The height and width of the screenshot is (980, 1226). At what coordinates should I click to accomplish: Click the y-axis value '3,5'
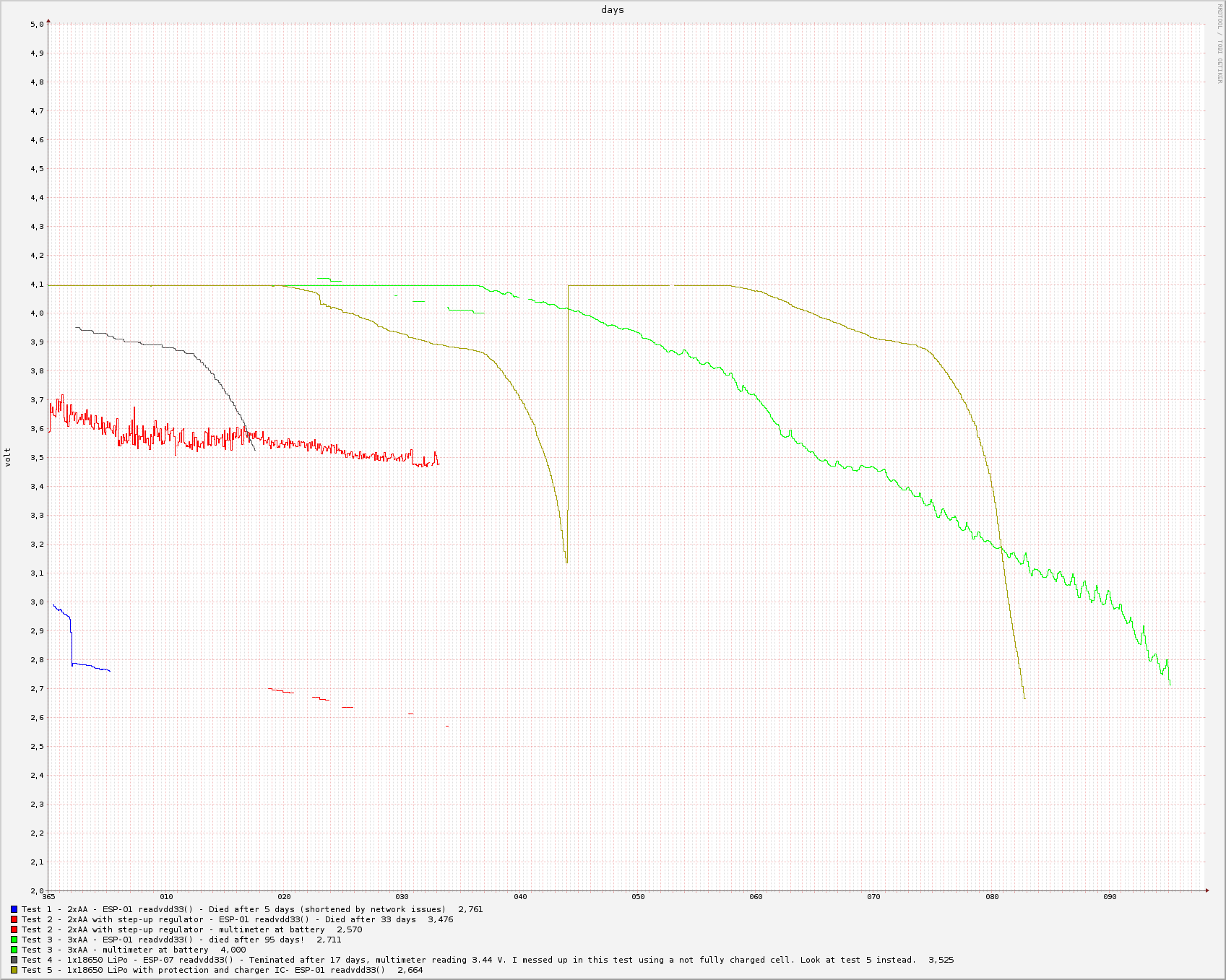[37, 458]
